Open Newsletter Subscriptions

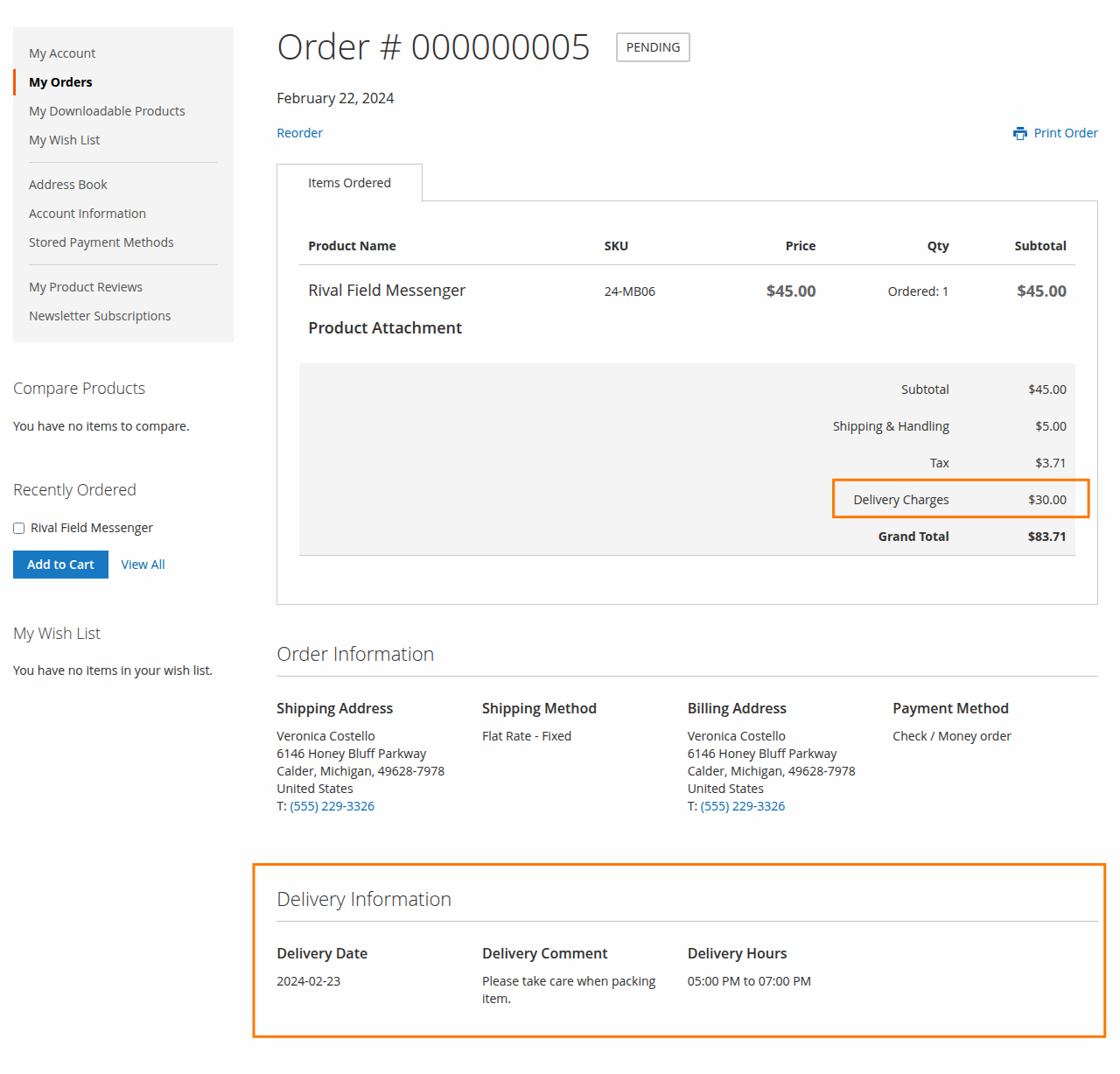pyautogui.click(x=100, y=316)
